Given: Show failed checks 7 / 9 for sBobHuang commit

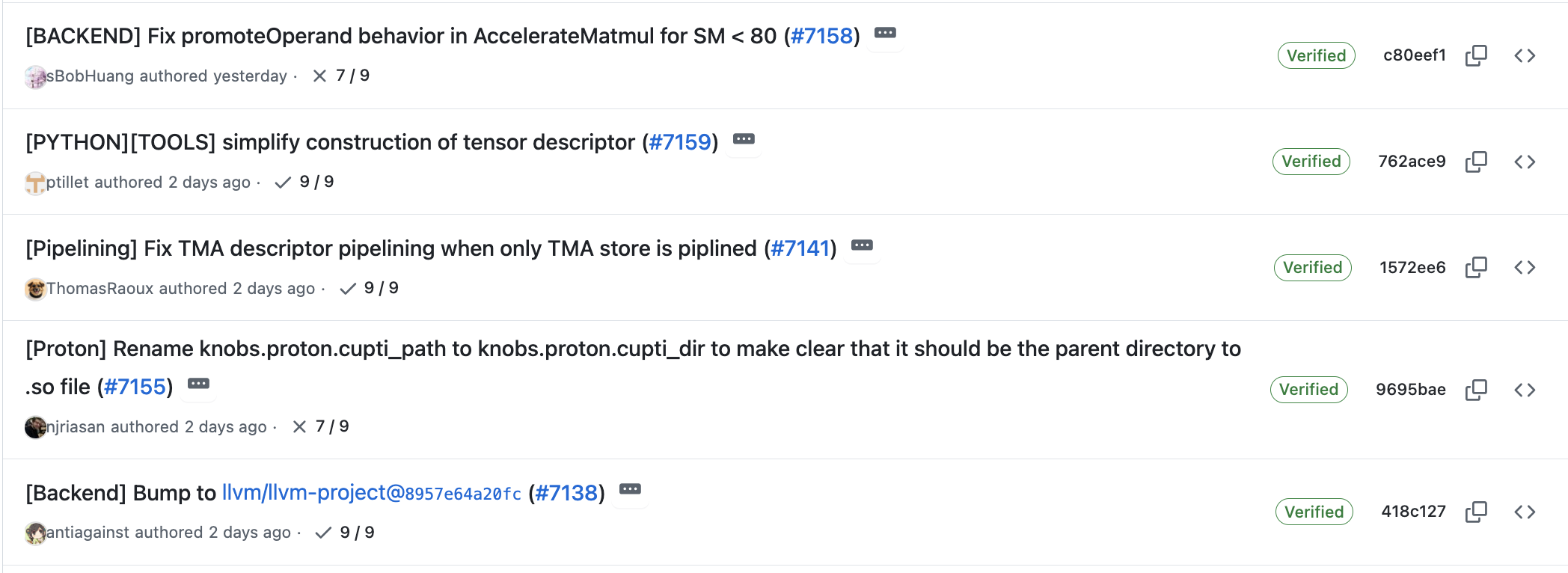Looking at the screenshot, I should [341, 76].
